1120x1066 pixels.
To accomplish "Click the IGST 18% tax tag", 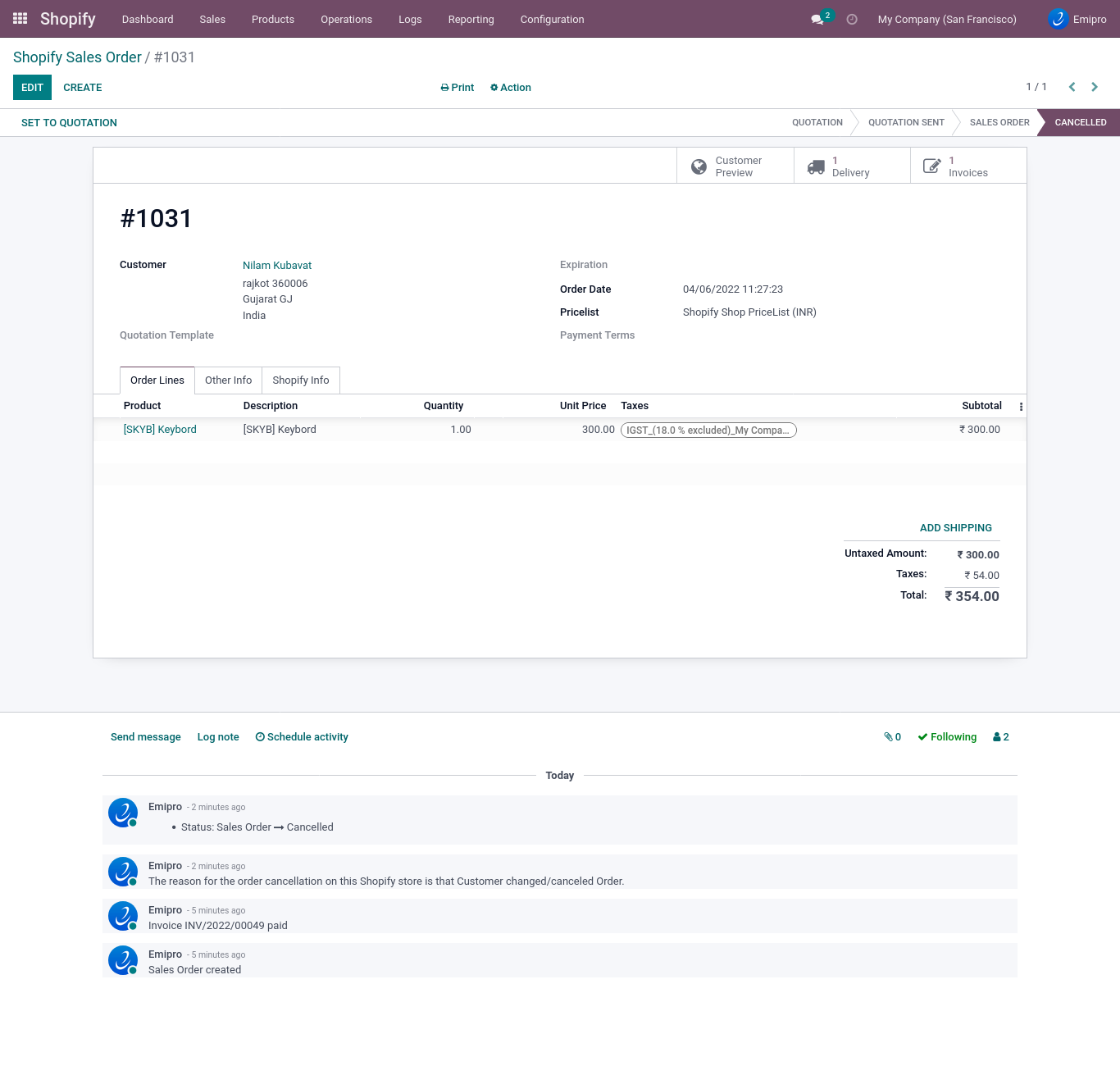I will pyautogui.click(x=708, y=430).
